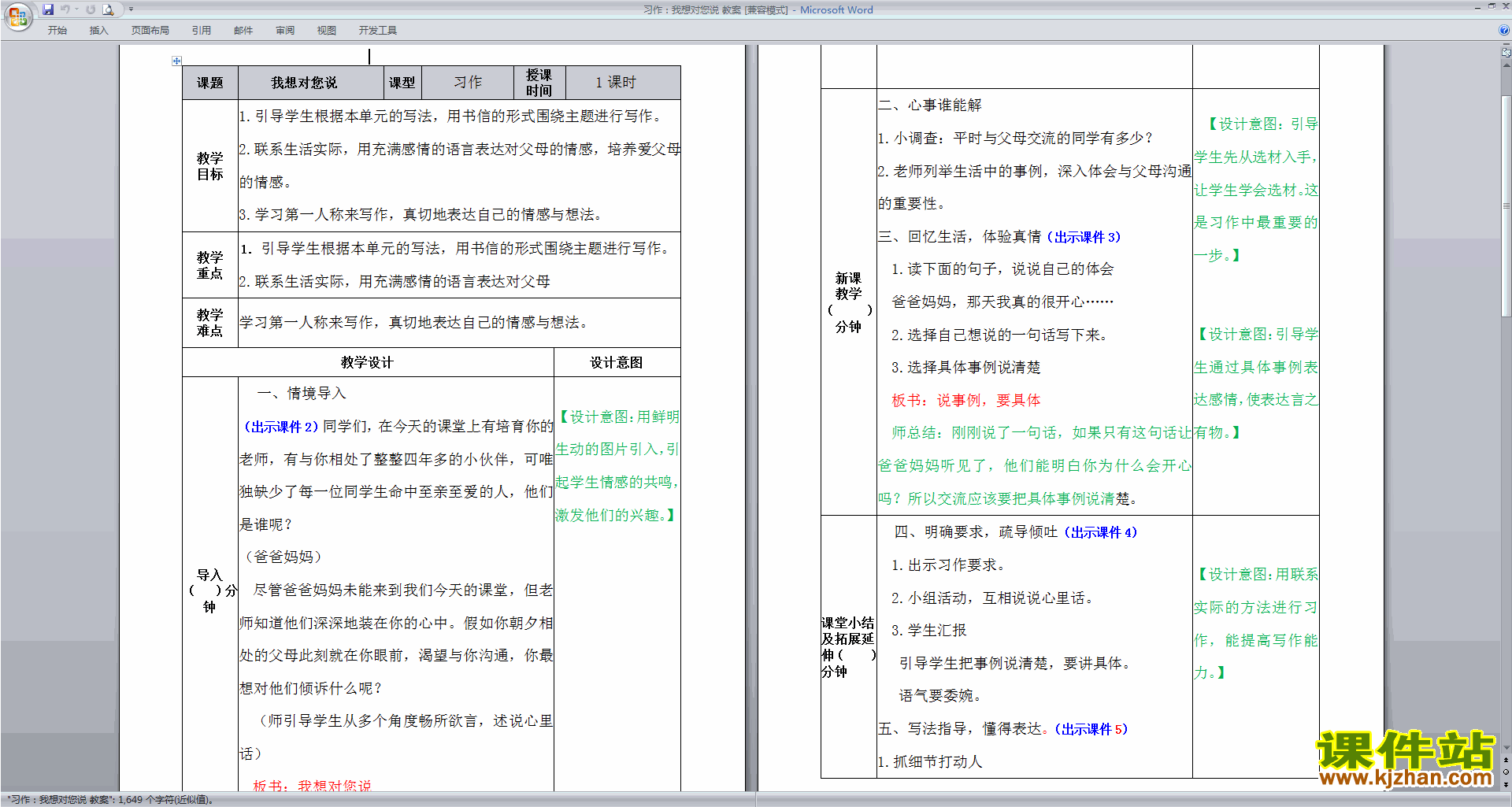Open the Office button menu
The height and width of the screenshot is (807, 1512).
[17, 15]
